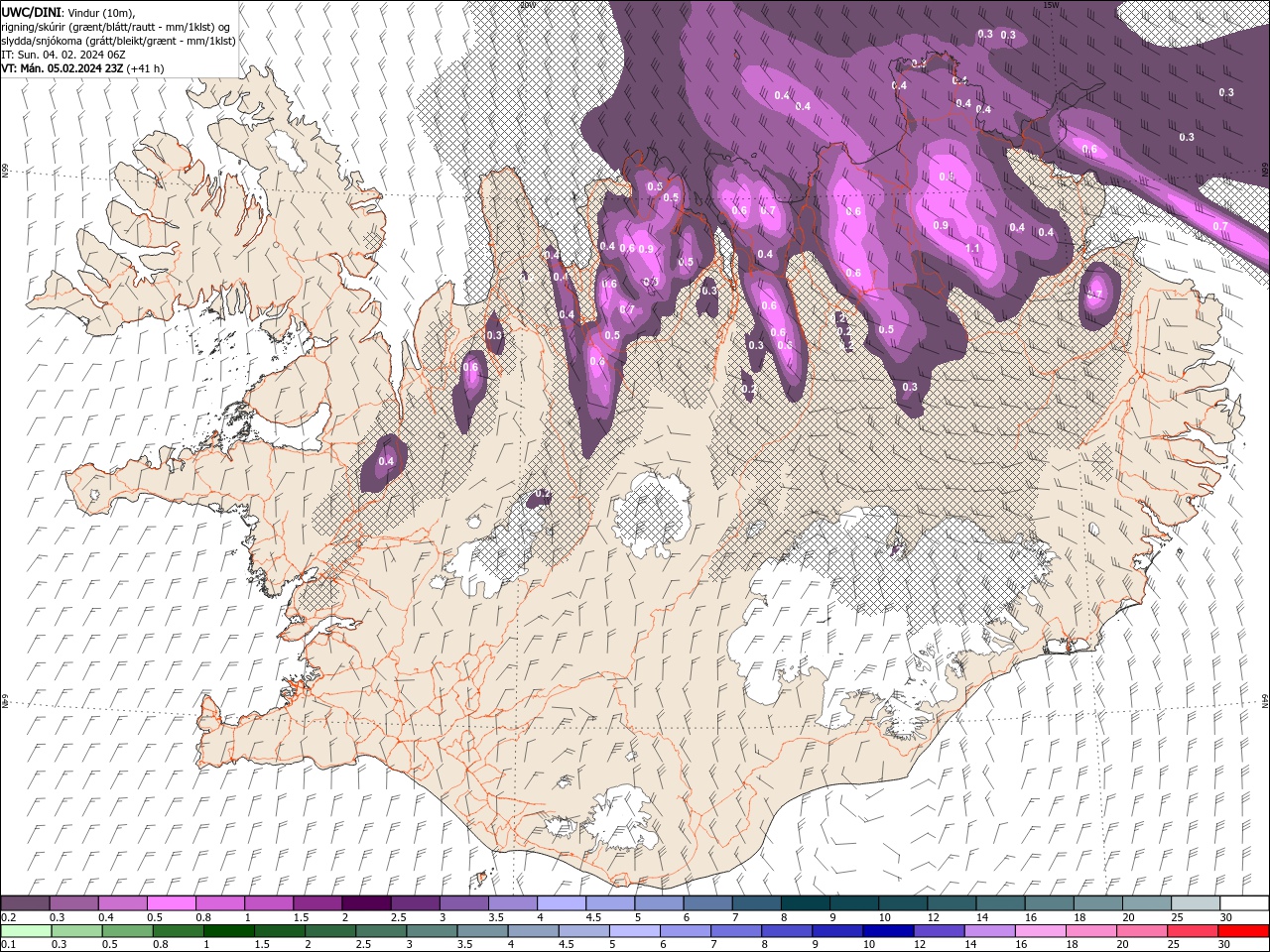Click the '(+41 h)' forecast offset text
This screenshot has height=952, width=1270.
(146, 68)
